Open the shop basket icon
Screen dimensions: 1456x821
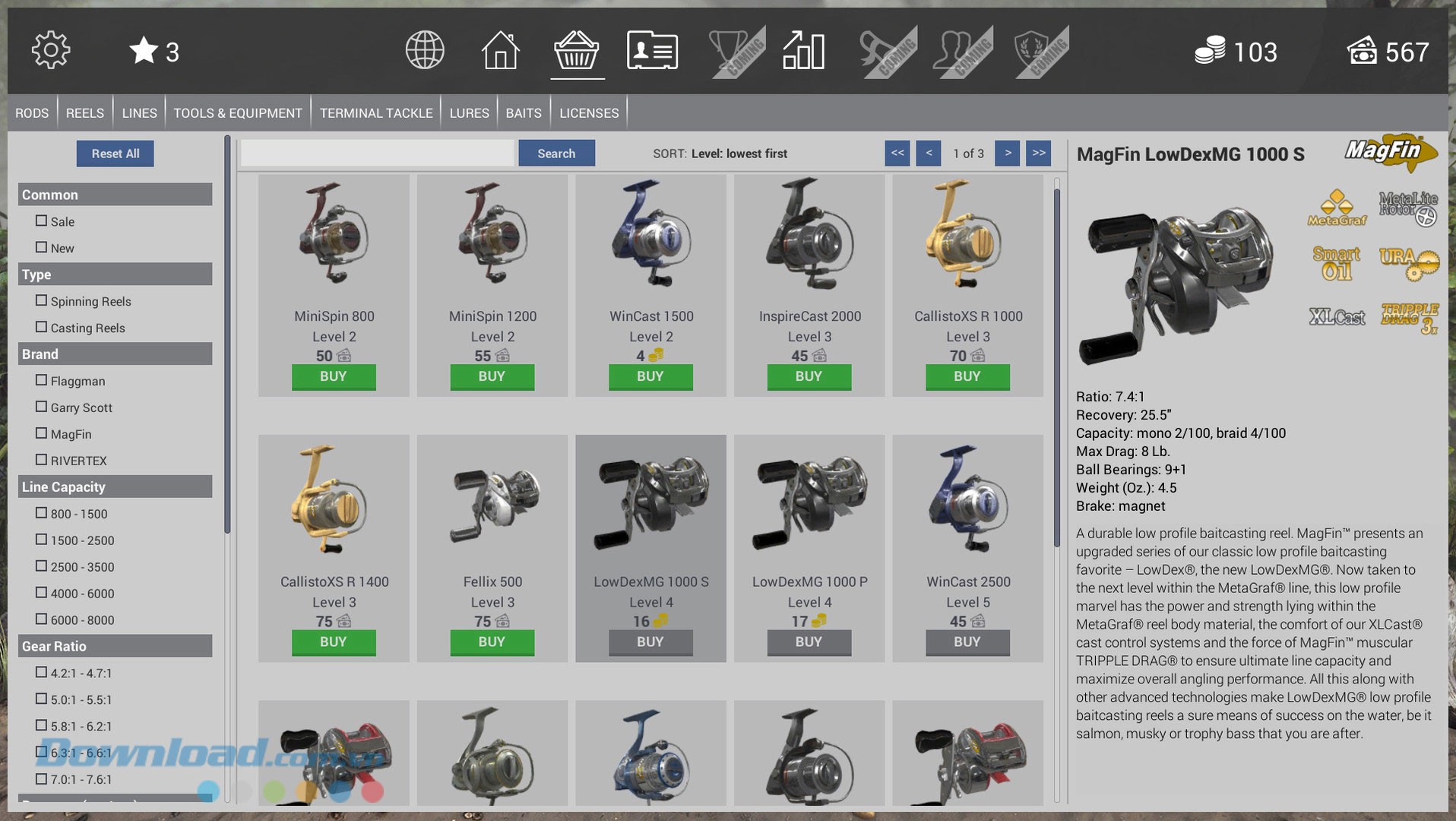click(x=577, y=51)
